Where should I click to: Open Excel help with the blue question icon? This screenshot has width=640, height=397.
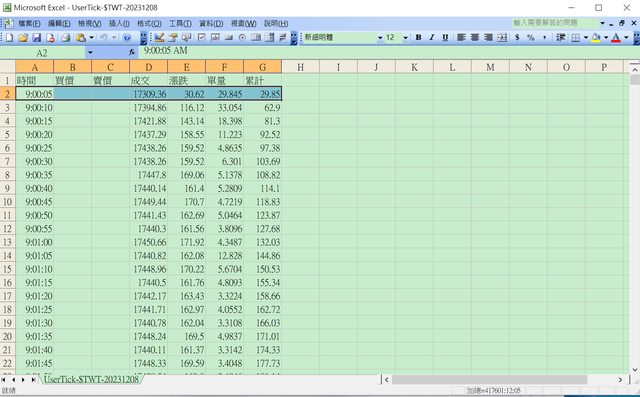[x=127, y=38]
